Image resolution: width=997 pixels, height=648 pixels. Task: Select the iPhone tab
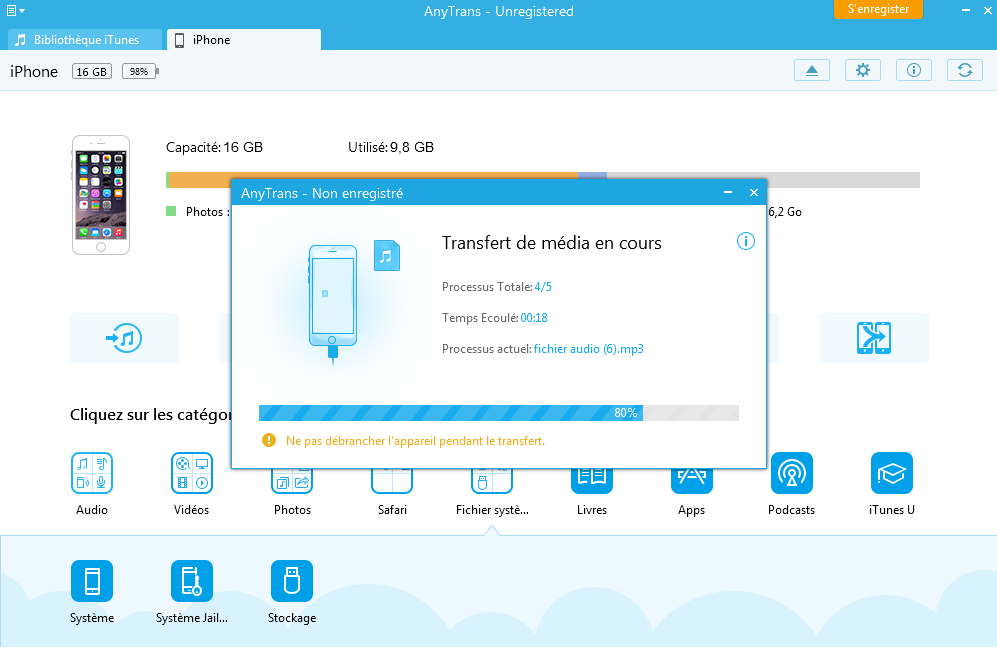click(244, 39)
